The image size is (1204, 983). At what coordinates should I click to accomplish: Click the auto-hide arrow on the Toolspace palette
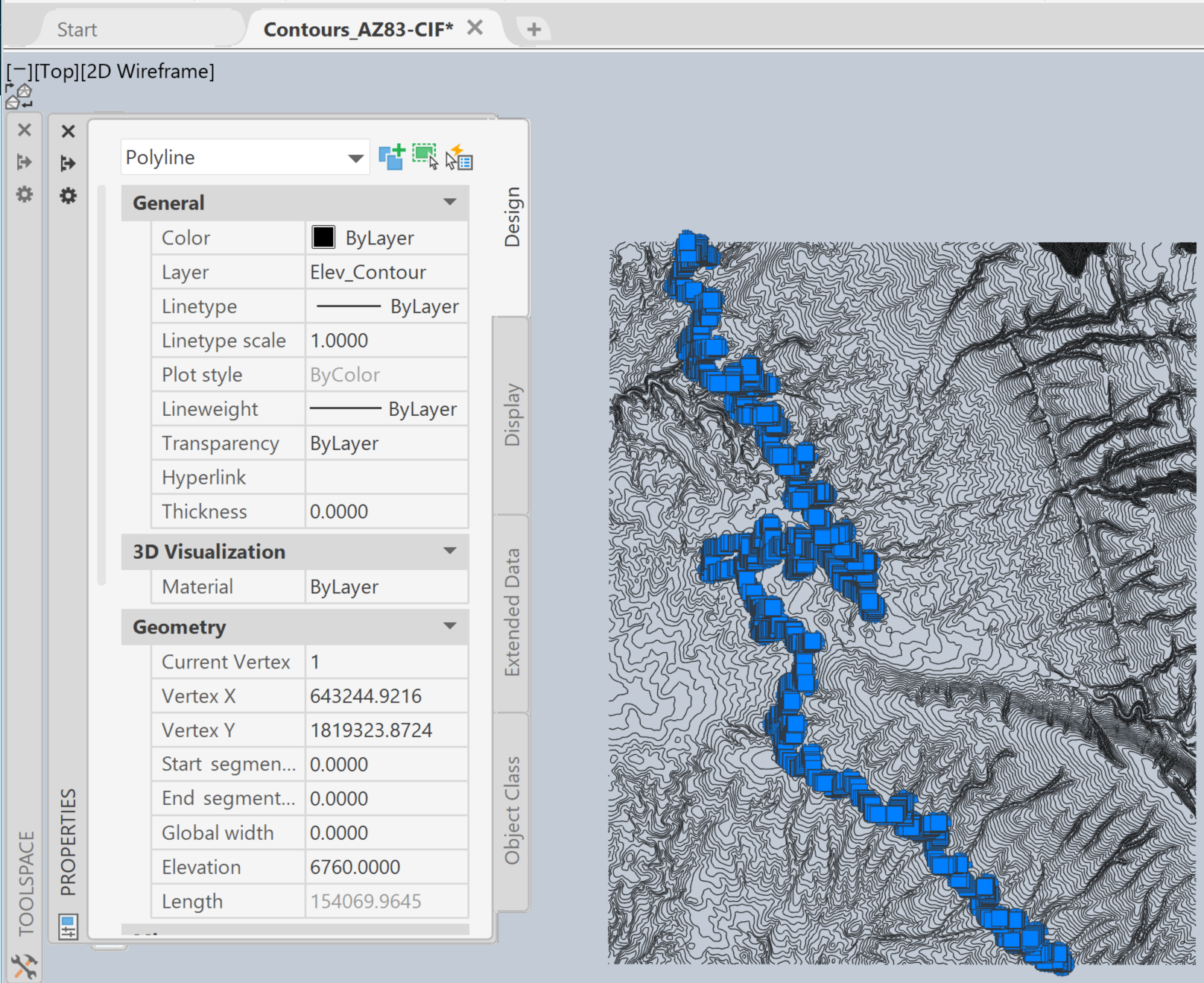pyautogui.click(x=25, y=162)
